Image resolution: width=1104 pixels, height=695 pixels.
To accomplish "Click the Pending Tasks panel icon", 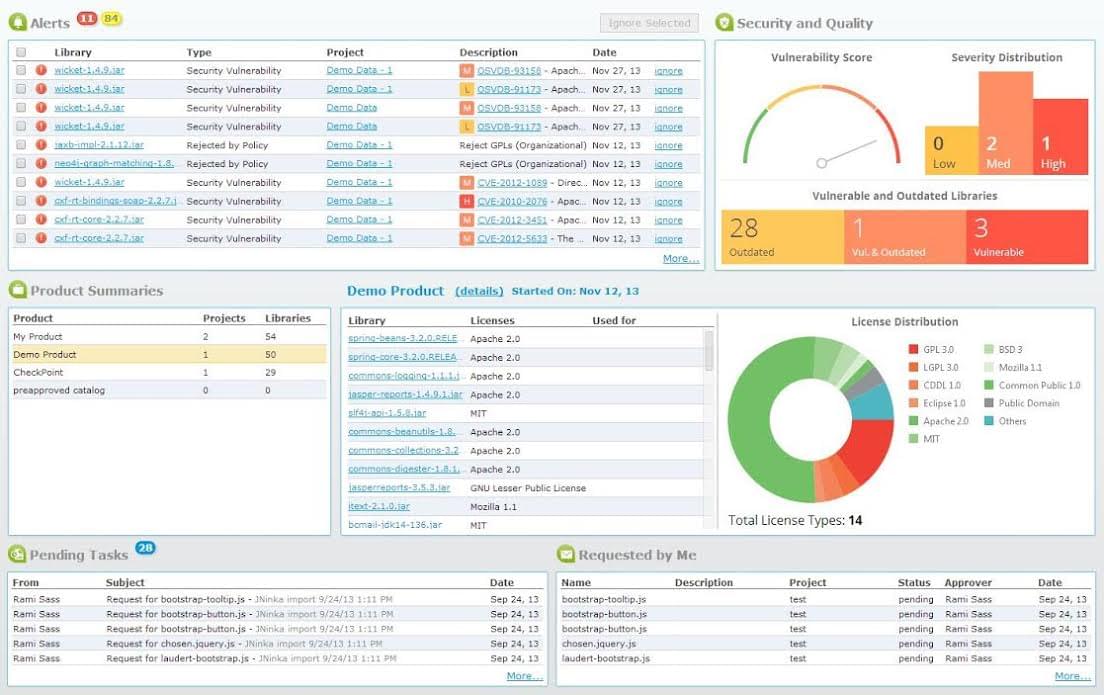I will [x=17, y=554].
